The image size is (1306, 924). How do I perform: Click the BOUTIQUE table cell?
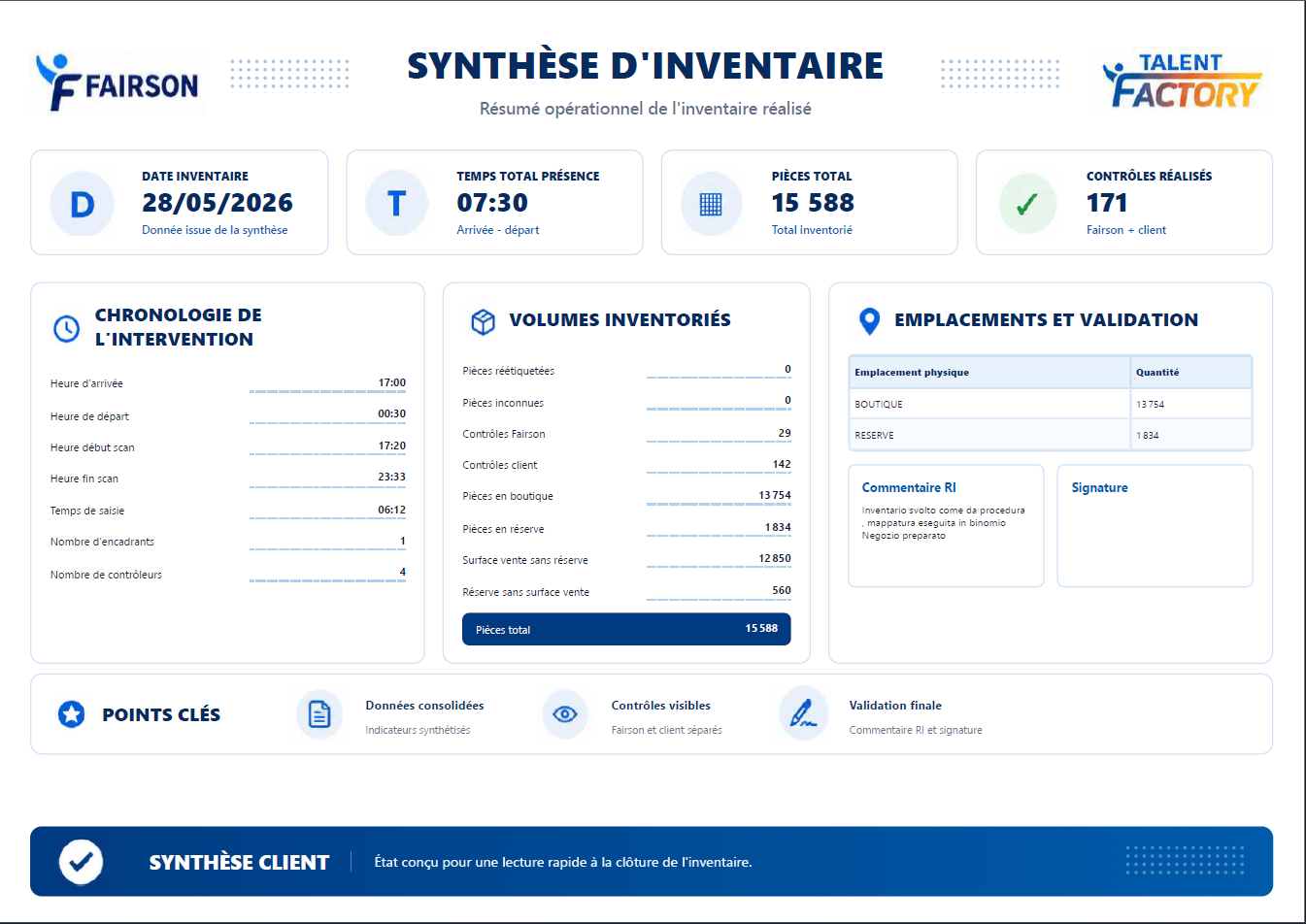tap(989, 404)
